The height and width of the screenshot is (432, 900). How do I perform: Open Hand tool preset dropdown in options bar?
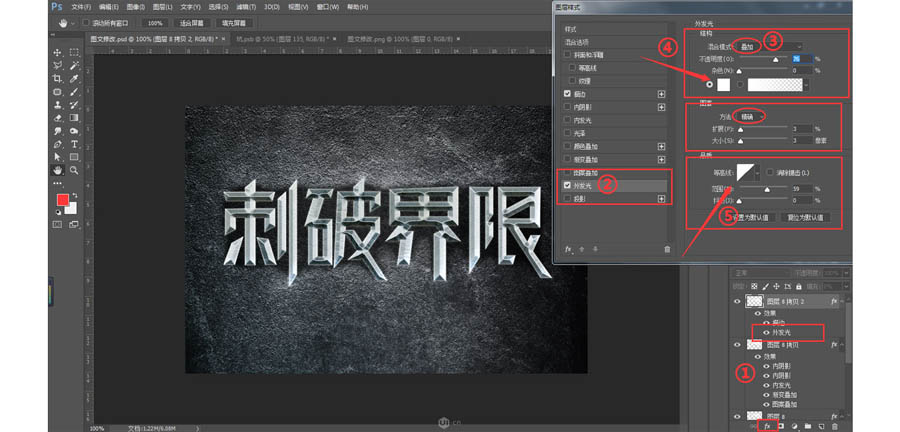click(x=73, y=24)
